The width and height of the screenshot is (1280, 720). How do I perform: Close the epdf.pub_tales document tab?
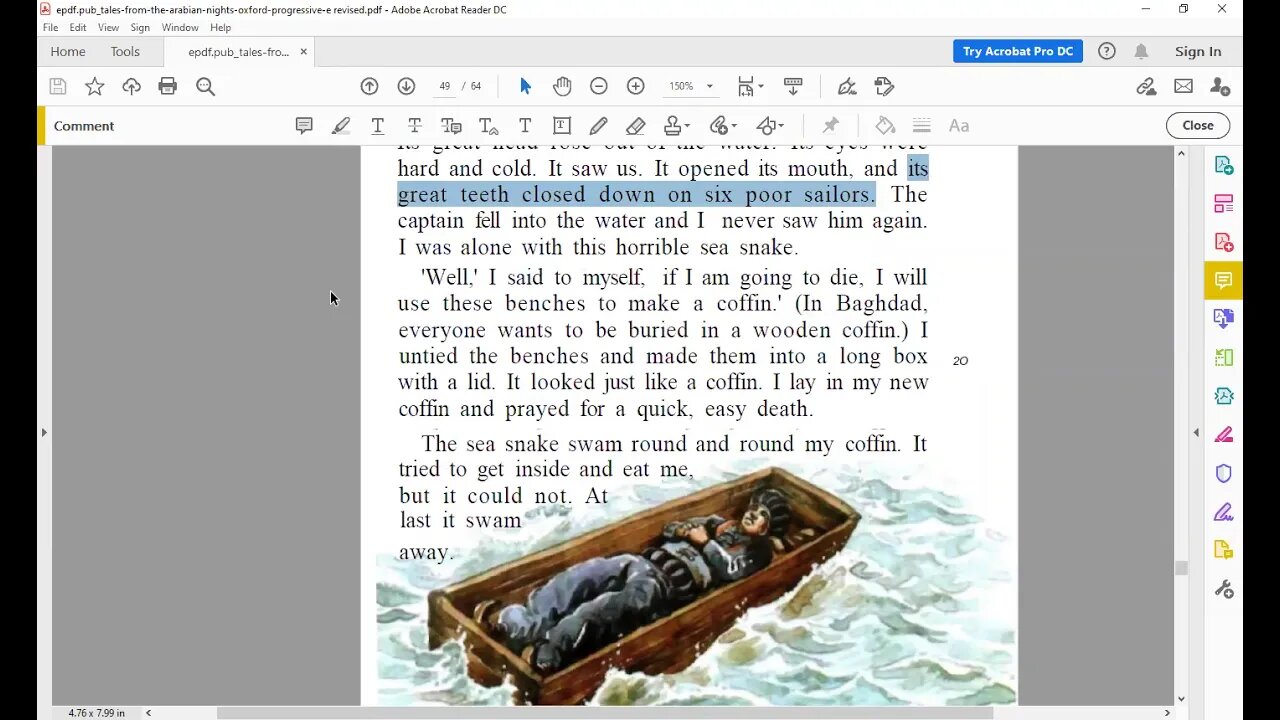coord(304,52)
